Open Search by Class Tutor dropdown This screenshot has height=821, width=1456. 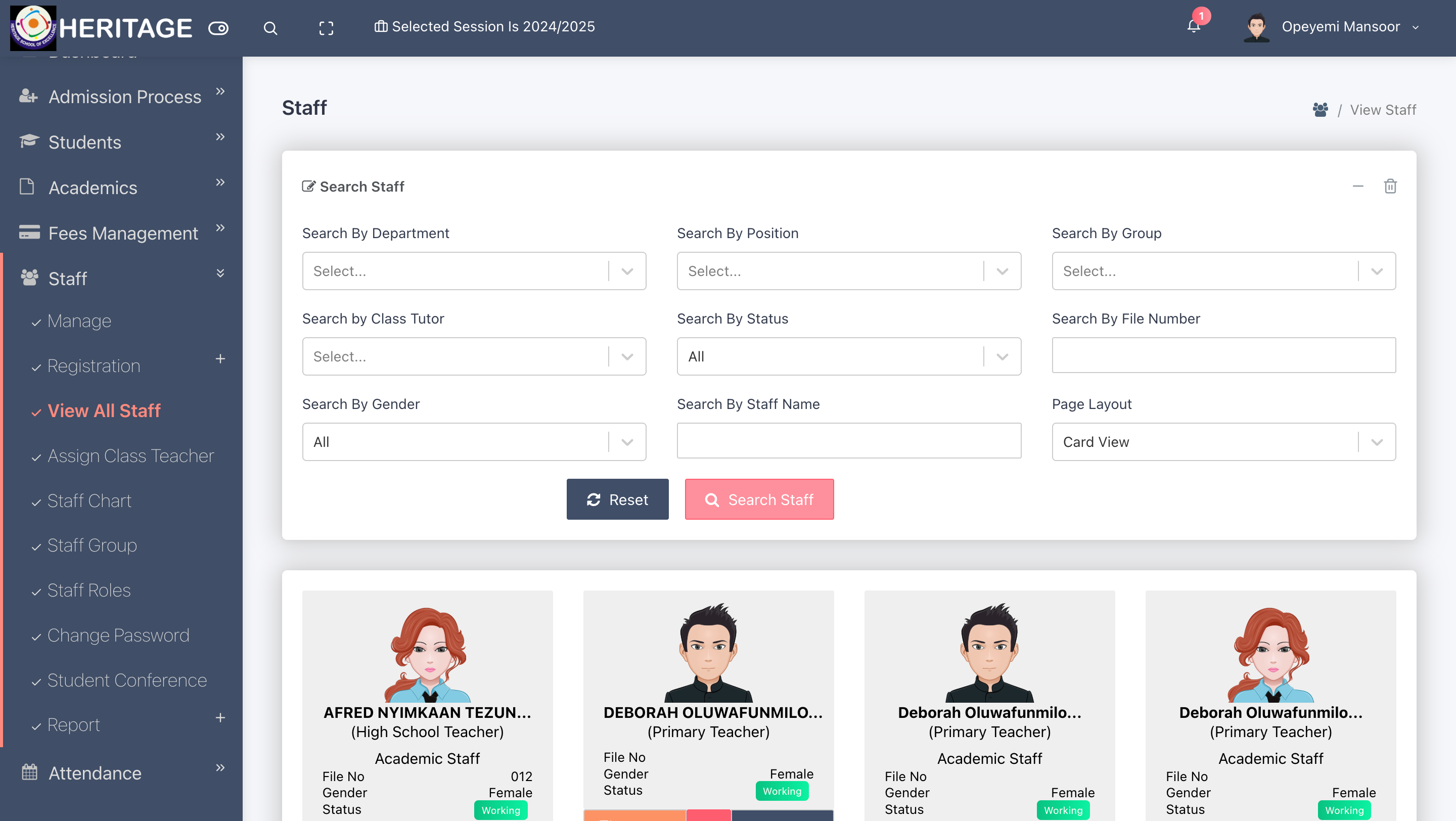tap(474, 356)
